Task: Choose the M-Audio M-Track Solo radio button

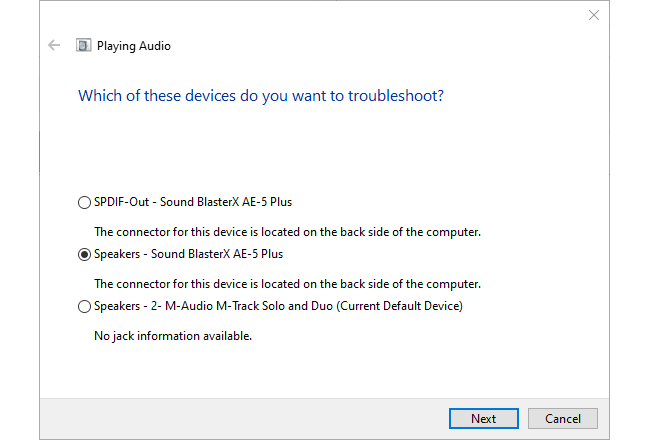Action: pos(84,307)
